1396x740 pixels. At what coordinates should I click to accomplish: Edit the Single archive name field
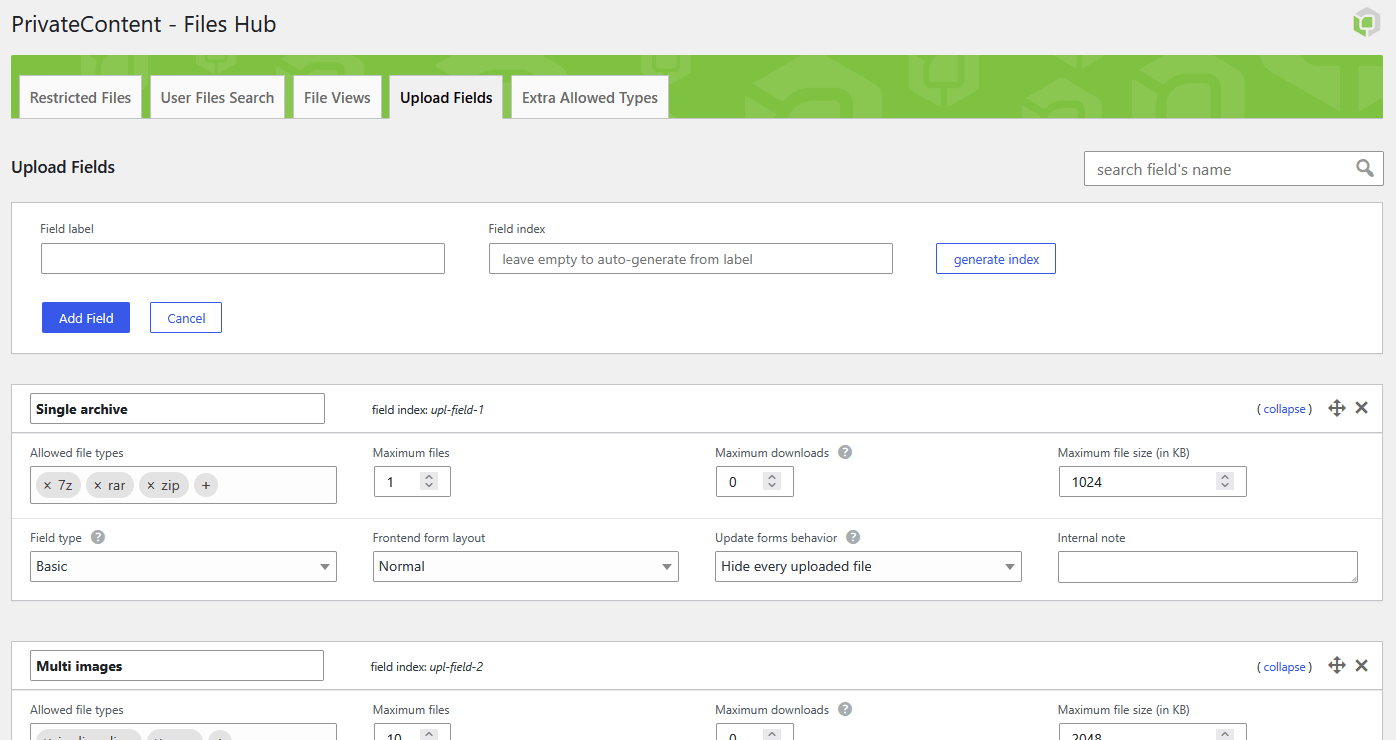point(178,408)
